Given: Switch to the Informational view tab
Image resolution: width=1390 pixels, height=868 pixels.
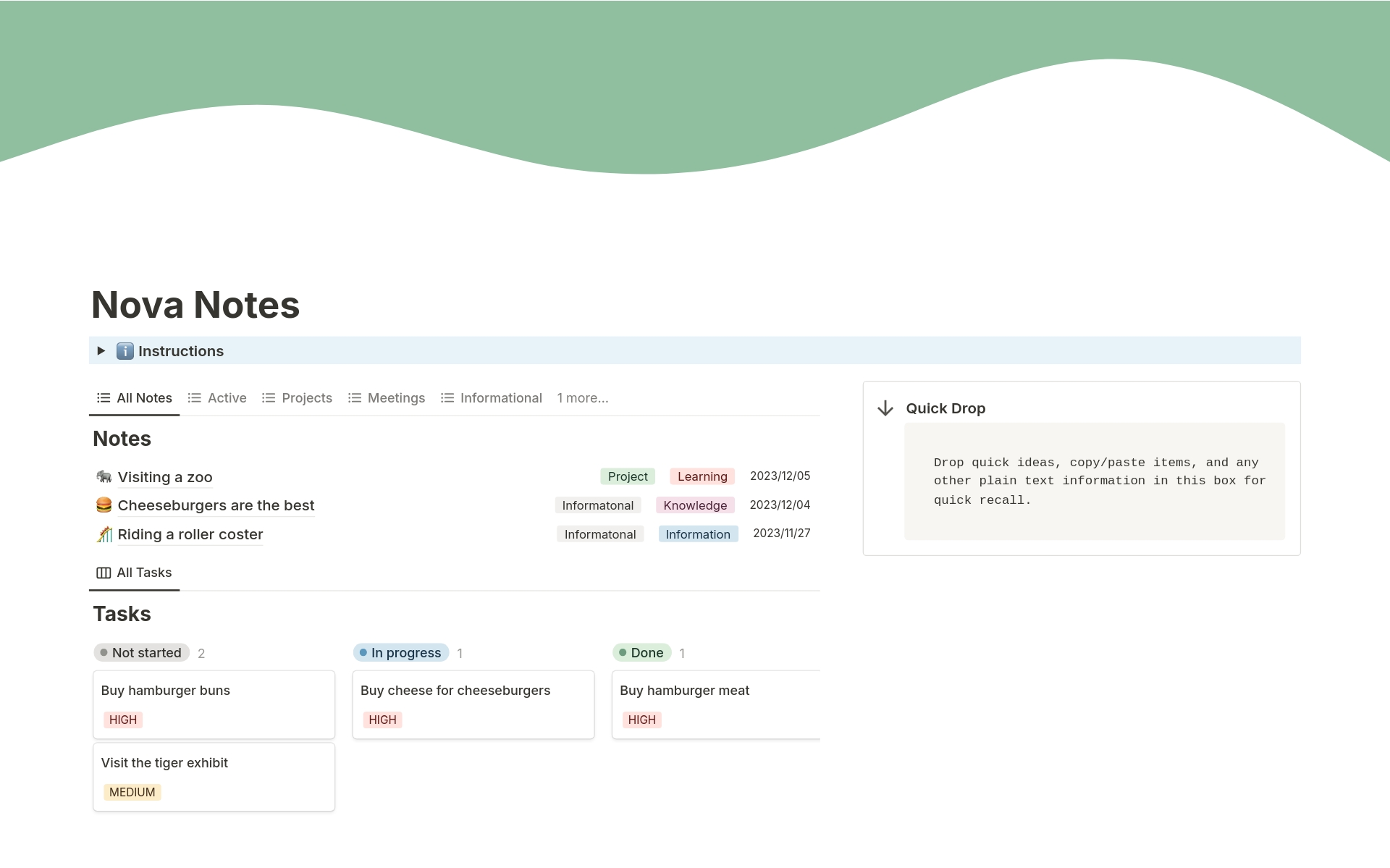Looking at the screenshot, I should (501, 397).
